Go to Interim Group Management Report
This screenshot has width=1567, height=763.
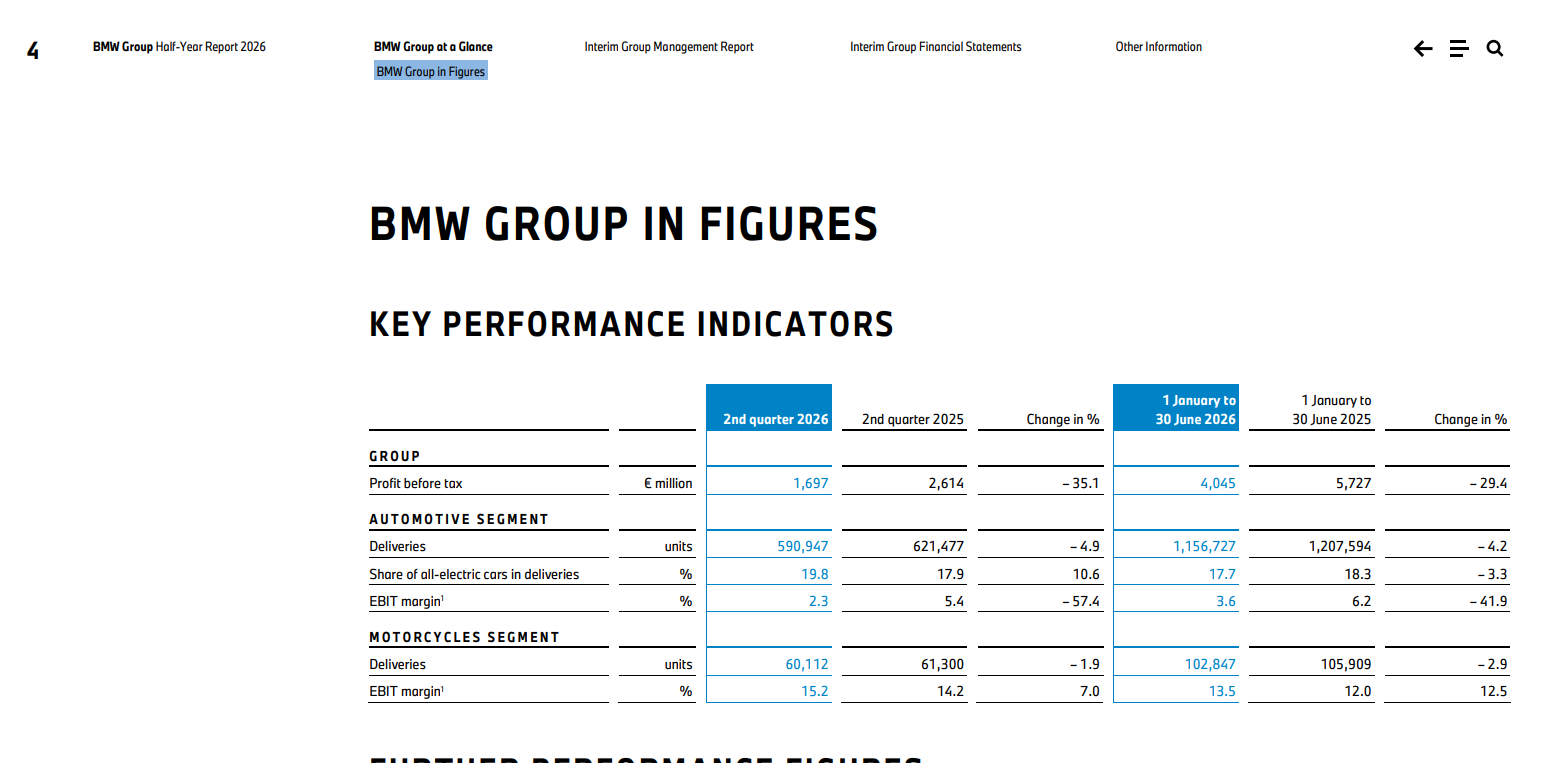(669, 47)
